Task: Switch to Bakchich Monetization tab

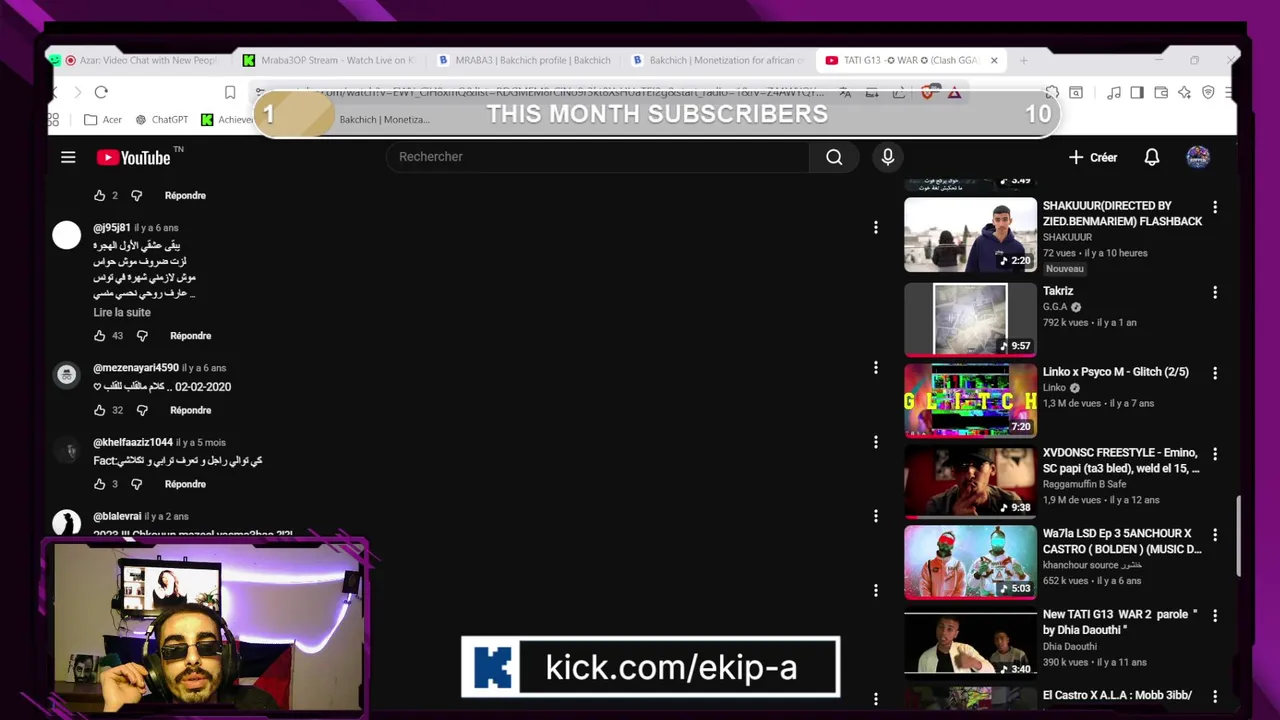Action: tap(719, 60)
